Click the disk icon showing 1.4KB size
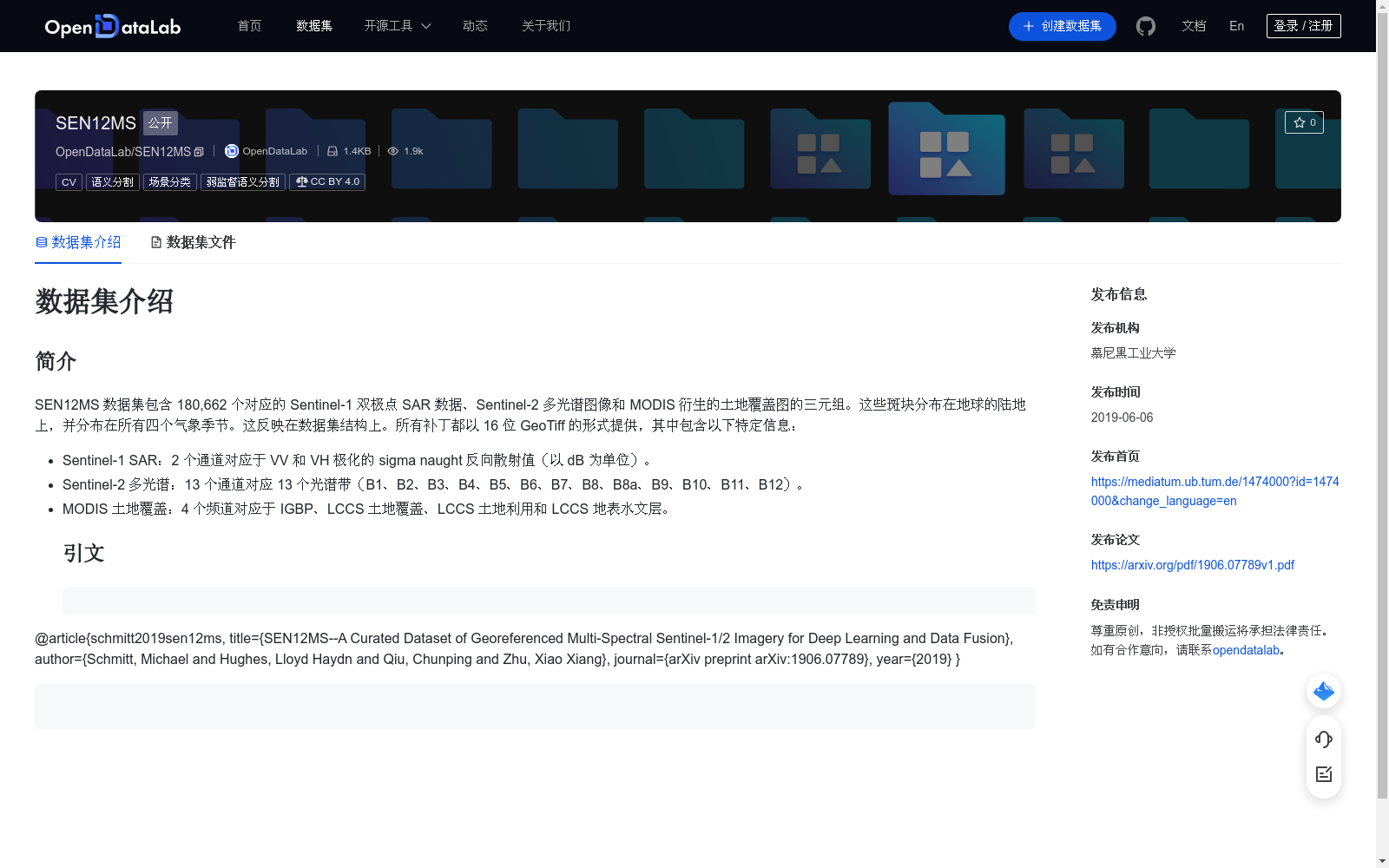 (x=333, y=150)
